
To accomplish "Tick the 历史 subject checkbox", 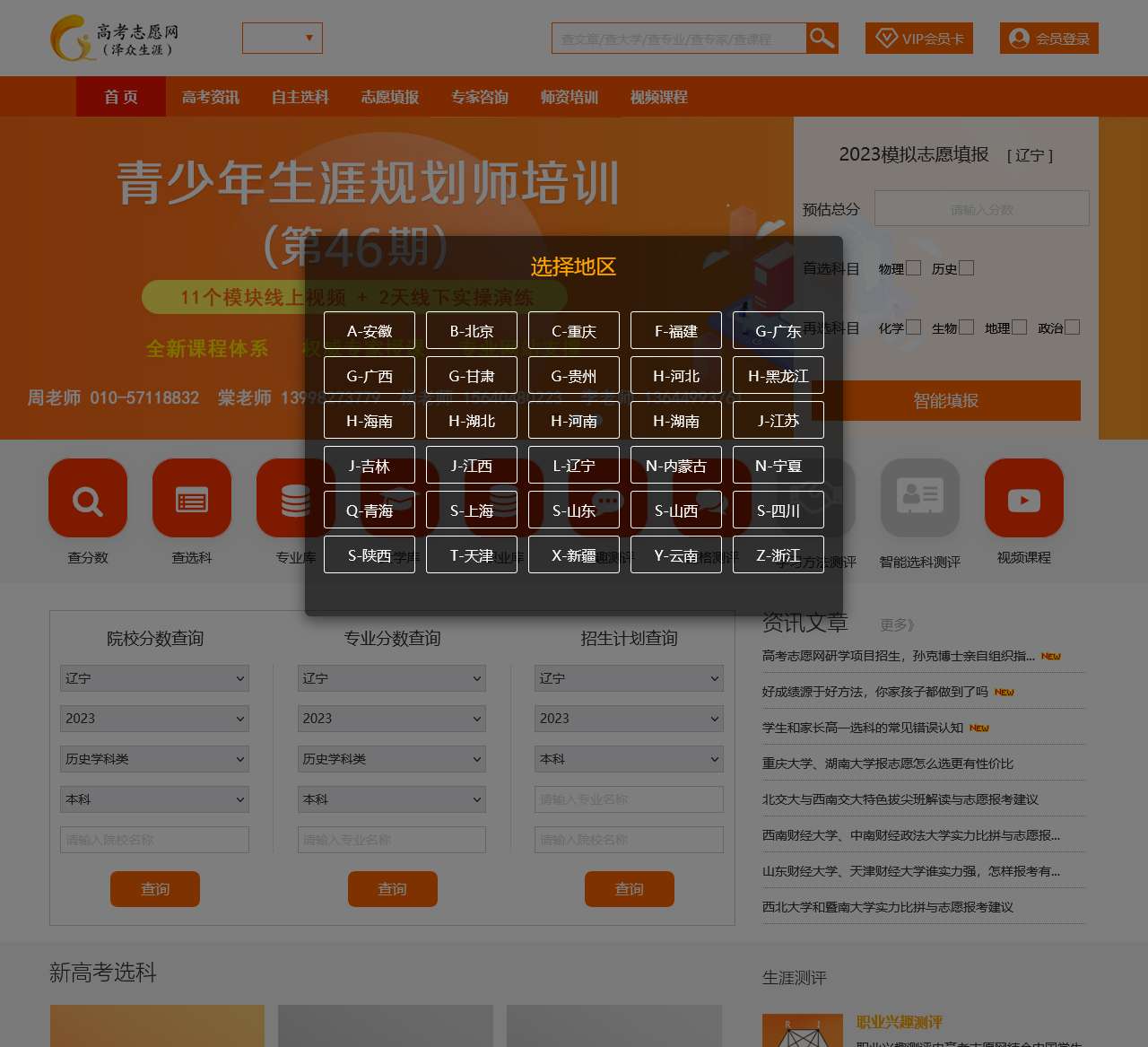I will pyautogui.click(x=967, y=267).
